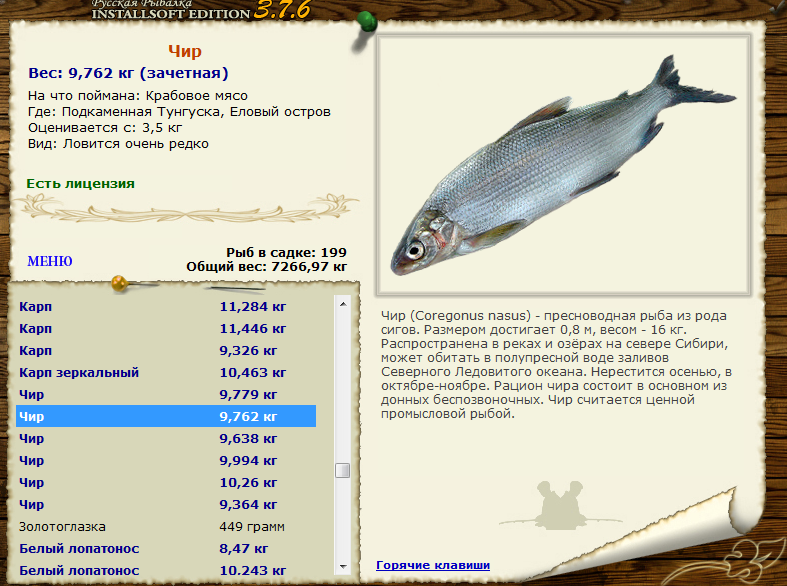Select Белый лопатонос 10,243 кг row
The image size is (787, 586).
166,570
